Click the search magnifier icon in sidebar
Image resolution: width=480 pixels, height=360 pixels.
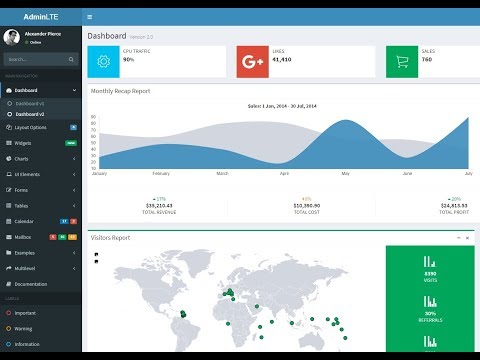coord(71,59)
